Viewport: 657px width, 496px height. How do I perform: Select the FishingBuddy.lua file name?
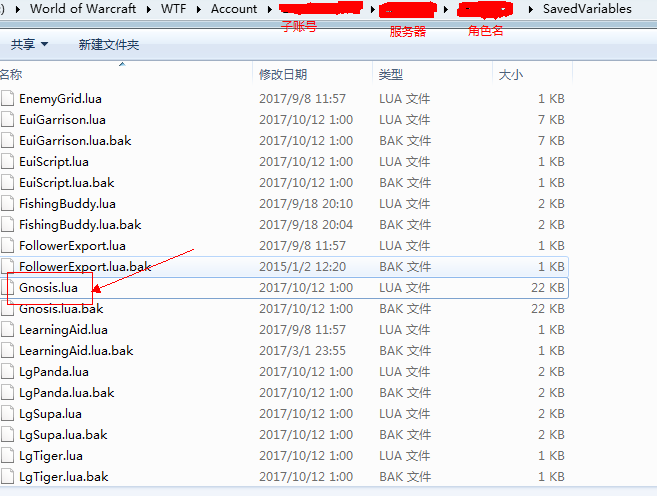click(67, 204)
